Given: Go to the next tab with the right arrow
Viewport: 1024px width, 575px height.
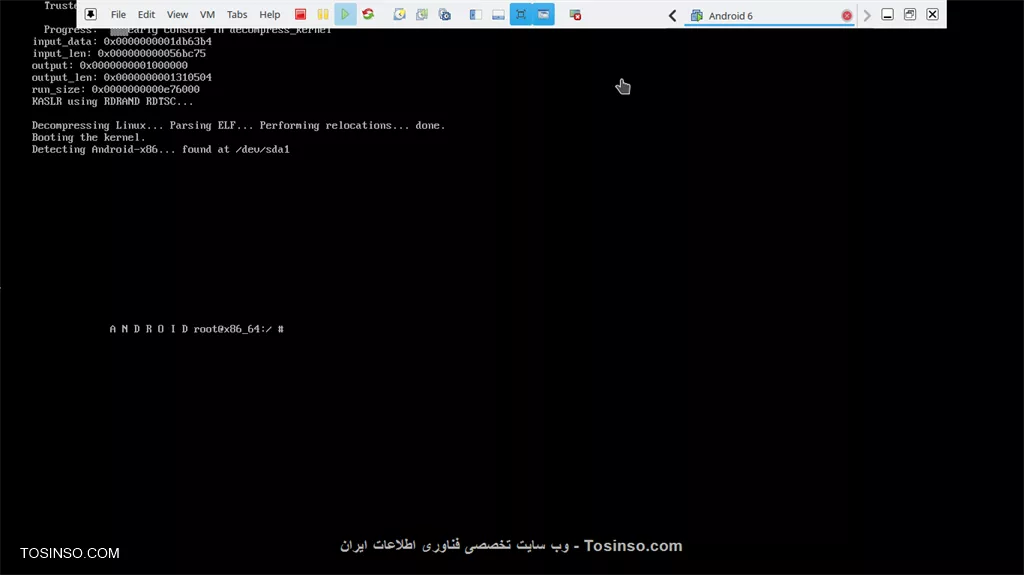Looking at the screenshot, I should click(867, 15).
